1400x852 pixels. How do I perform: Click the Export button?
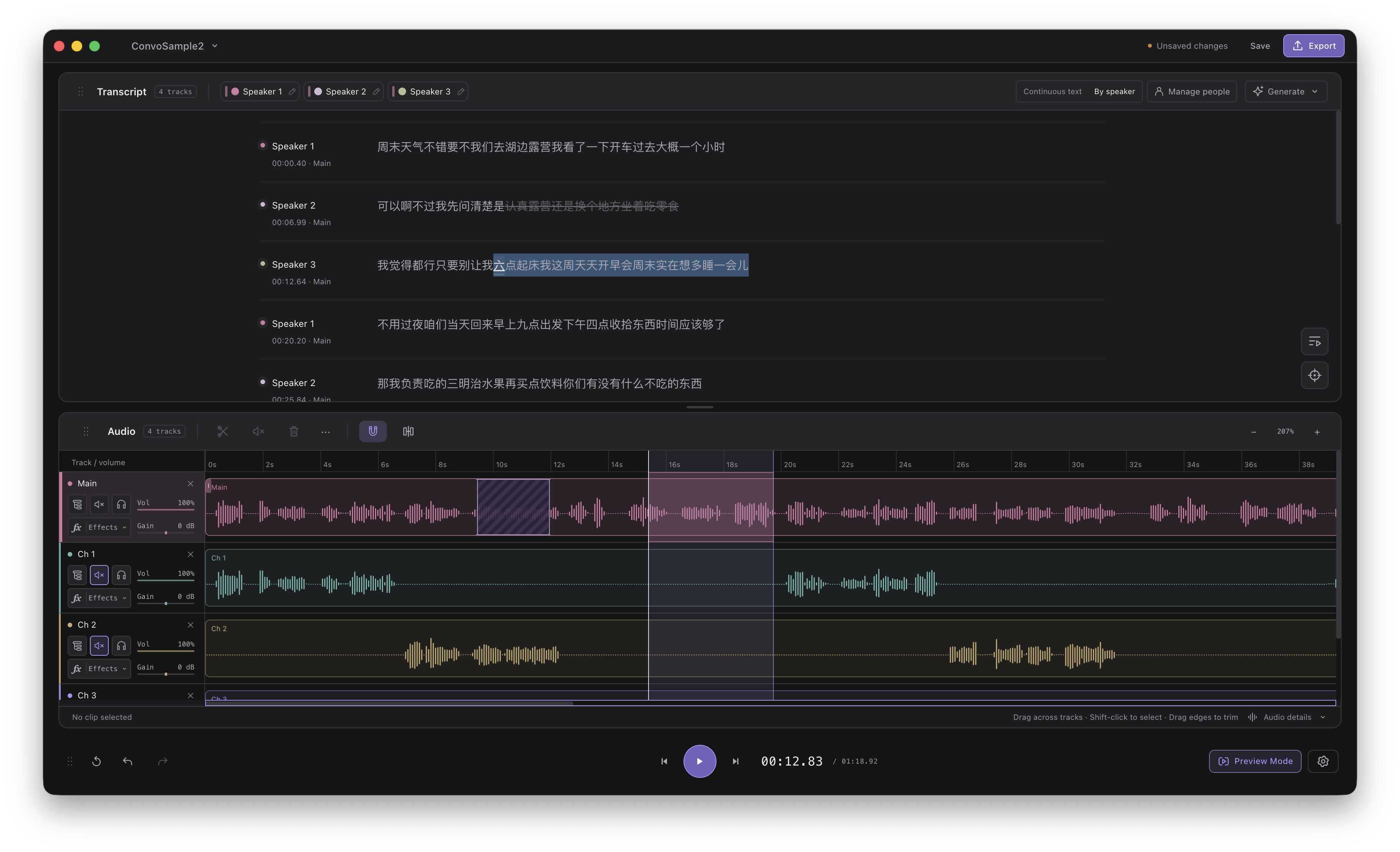click(x=1314, y=46)
